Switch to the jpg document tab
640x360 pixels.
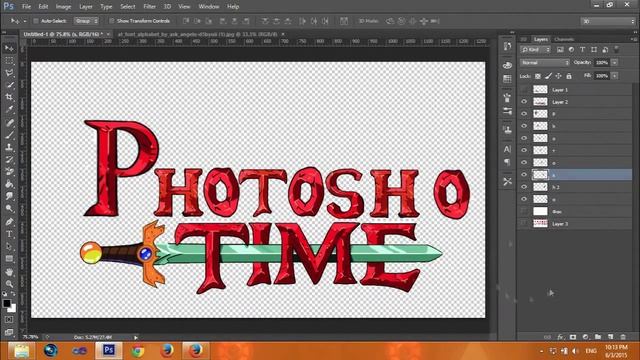[198, 34]
